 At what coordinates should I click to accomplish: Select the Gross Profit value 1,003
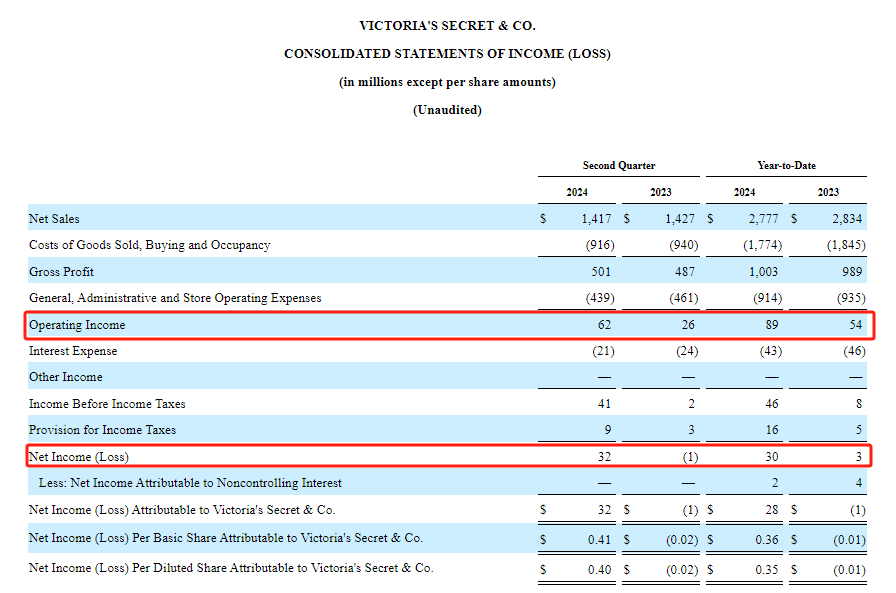(x=763, y=272)
